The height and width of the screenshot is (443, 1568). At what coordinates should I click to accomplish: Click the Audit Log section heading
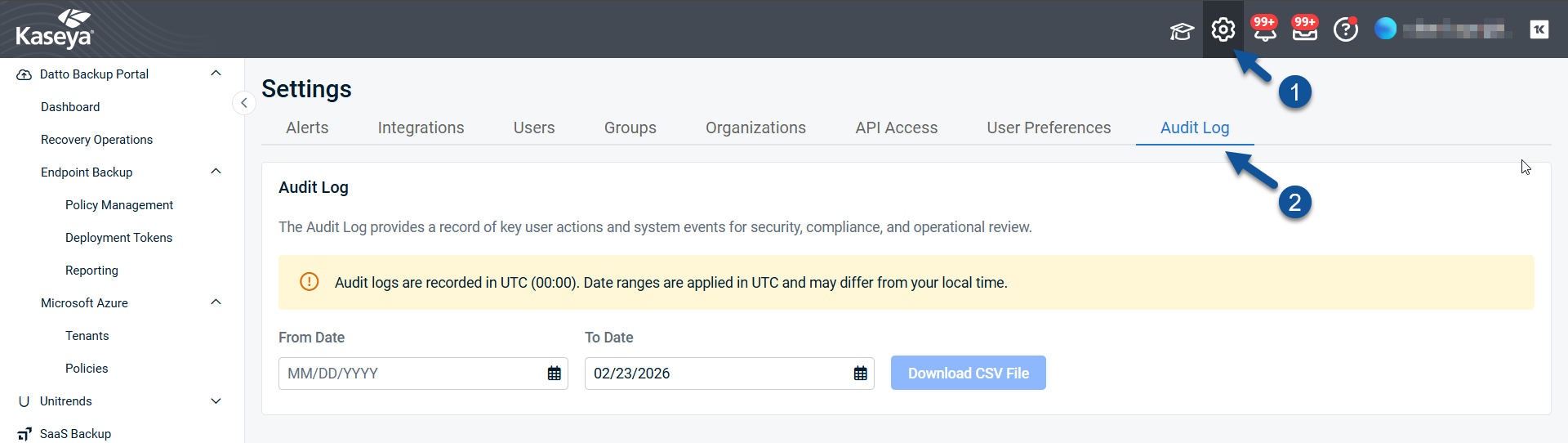(314, 187)
